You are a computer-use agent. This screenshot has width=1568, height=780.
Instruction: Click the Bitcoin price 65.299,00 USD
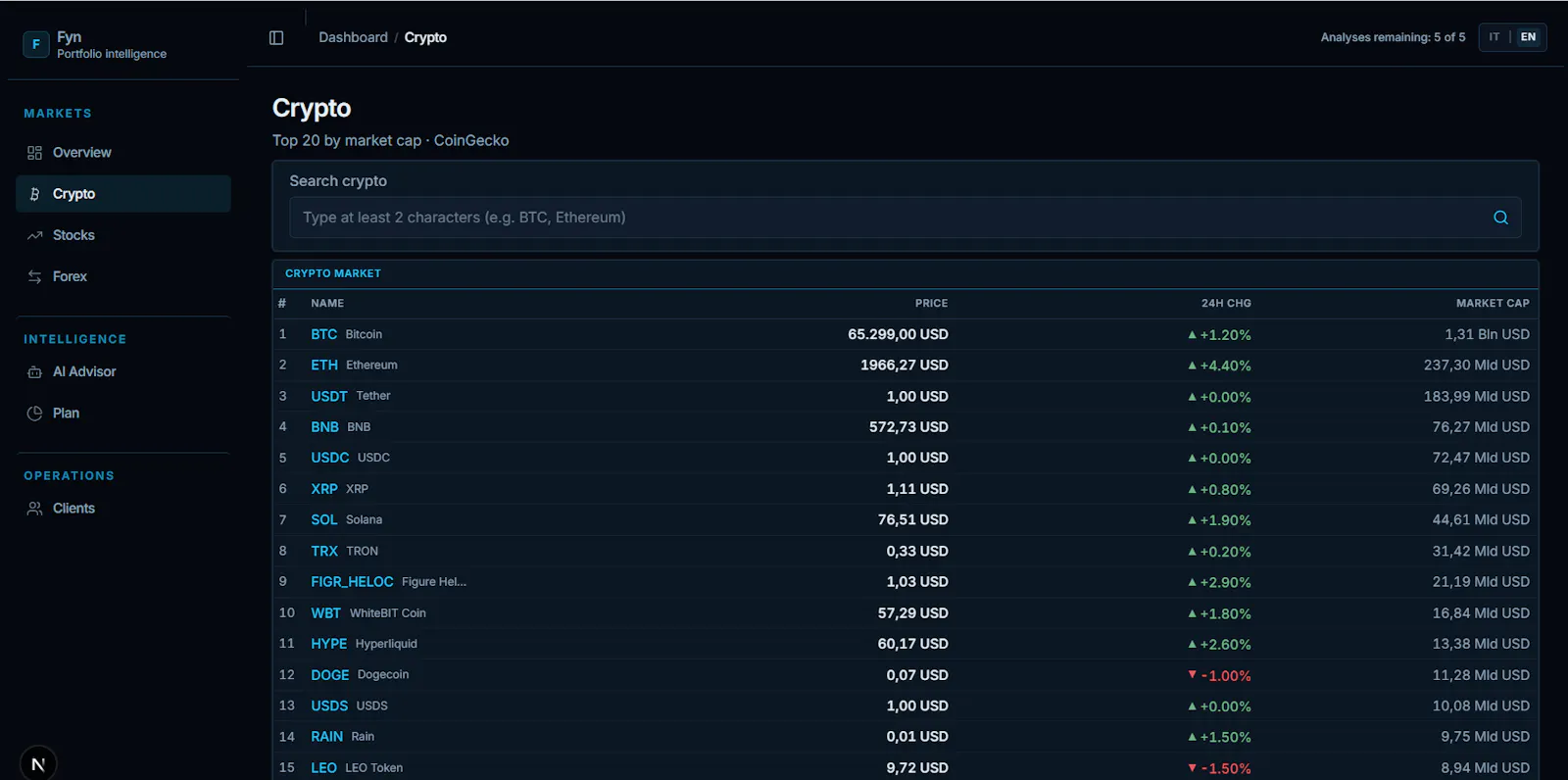coord(898,334)
